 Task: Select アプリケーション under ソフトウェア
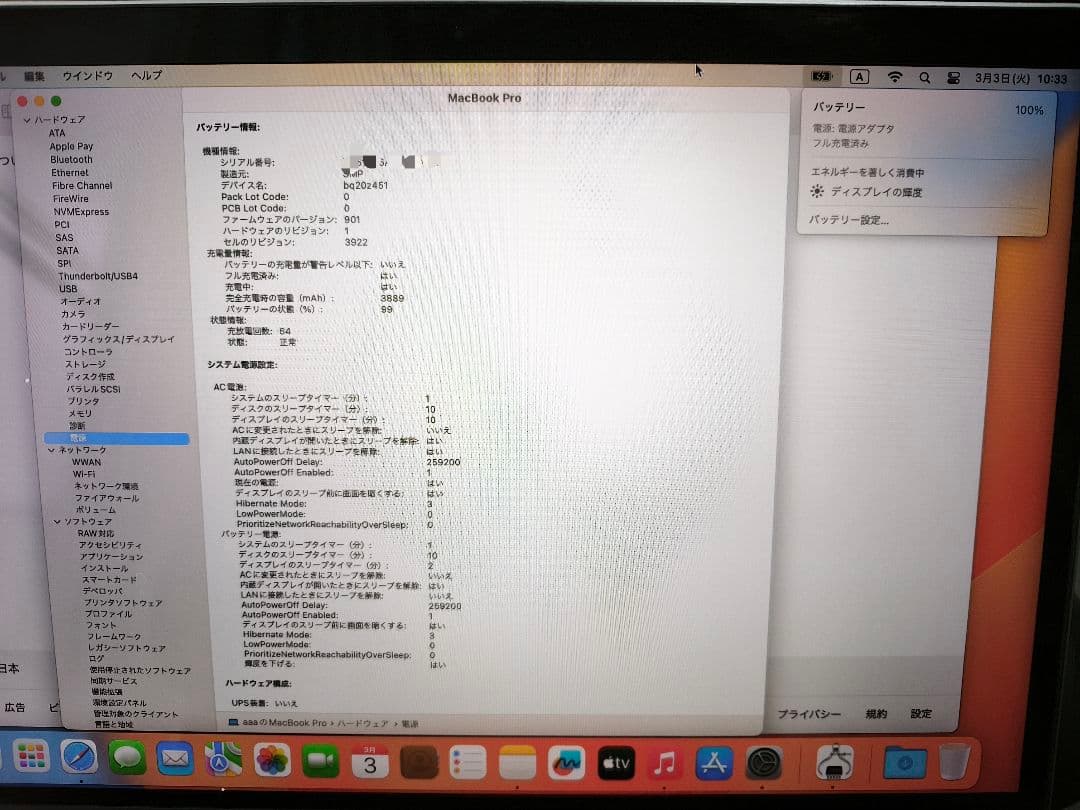click(111, 556)
